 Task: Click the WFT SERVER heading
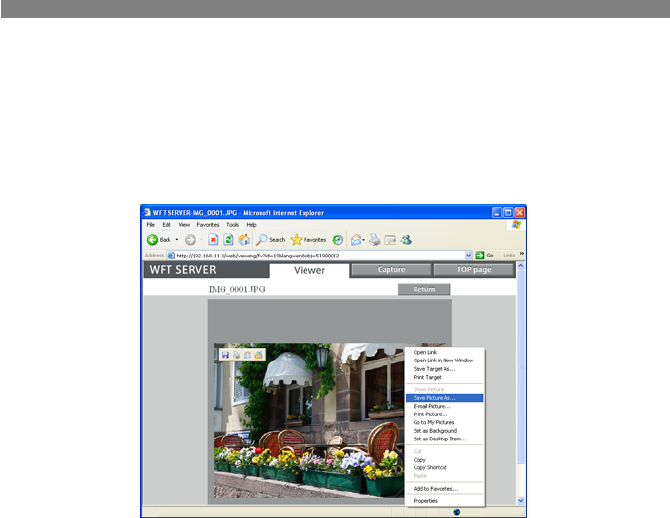click(x=183, y=270)
